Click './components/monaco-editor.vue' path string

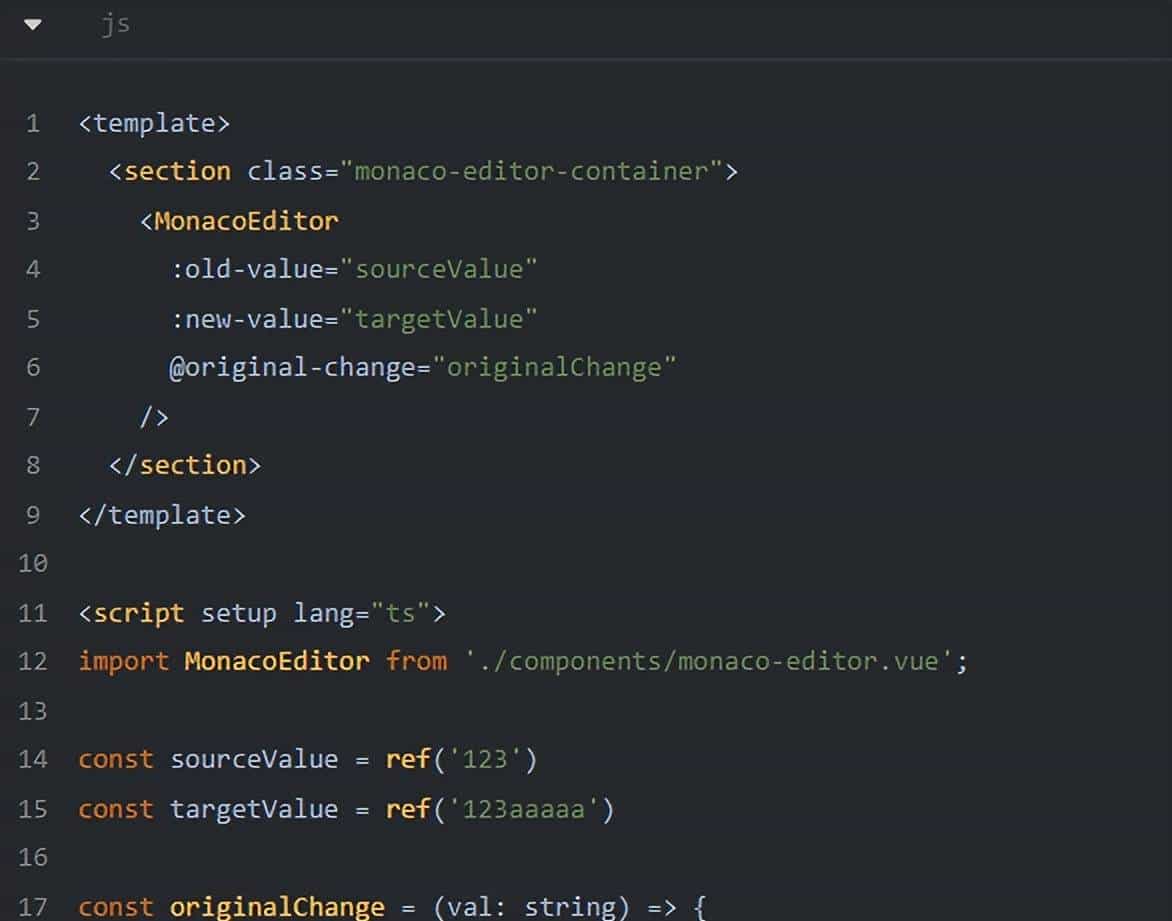coord(708,662)
